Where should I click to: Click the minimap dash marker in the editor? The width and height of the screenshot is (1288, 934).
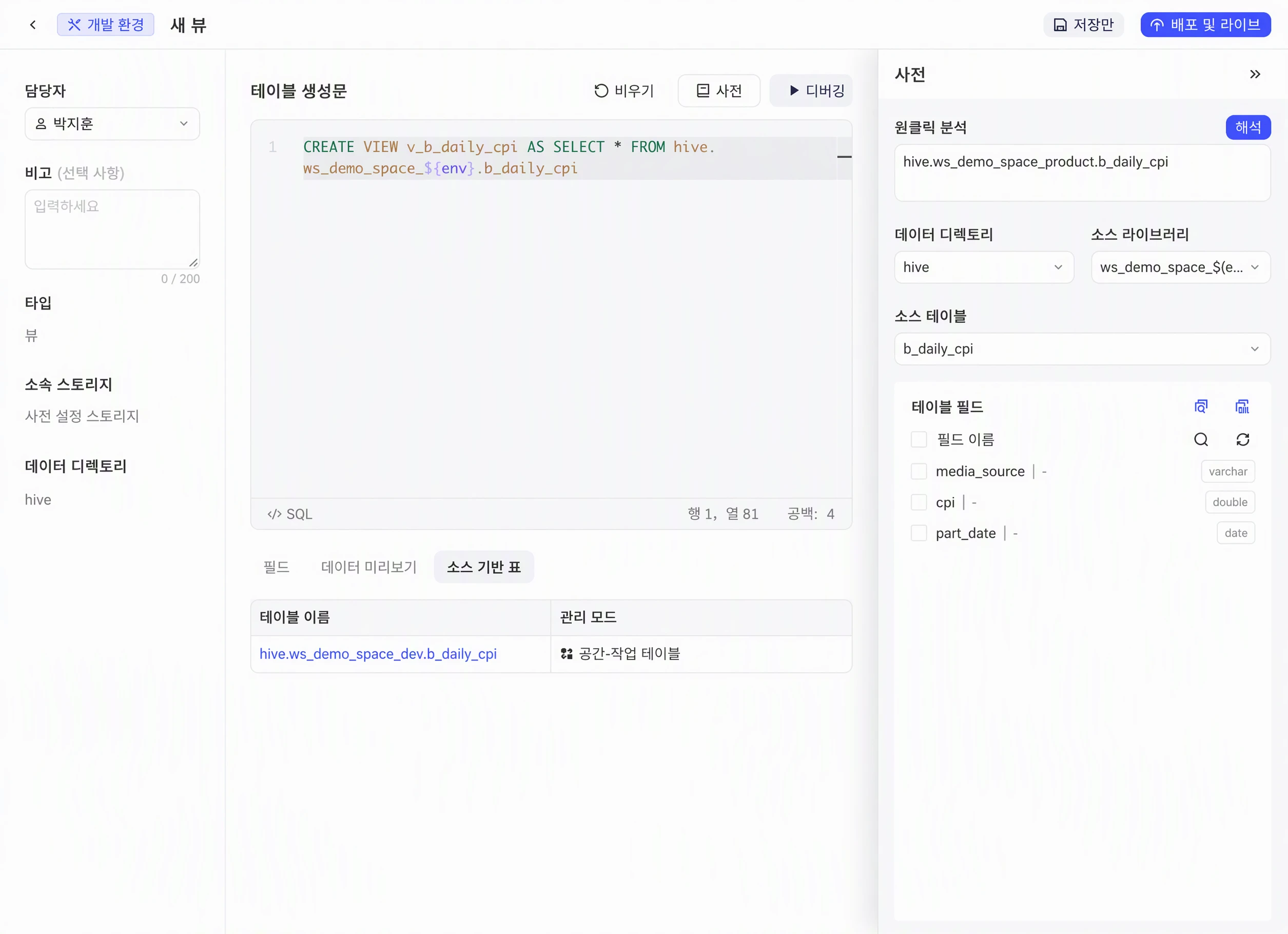coord(845,157)
